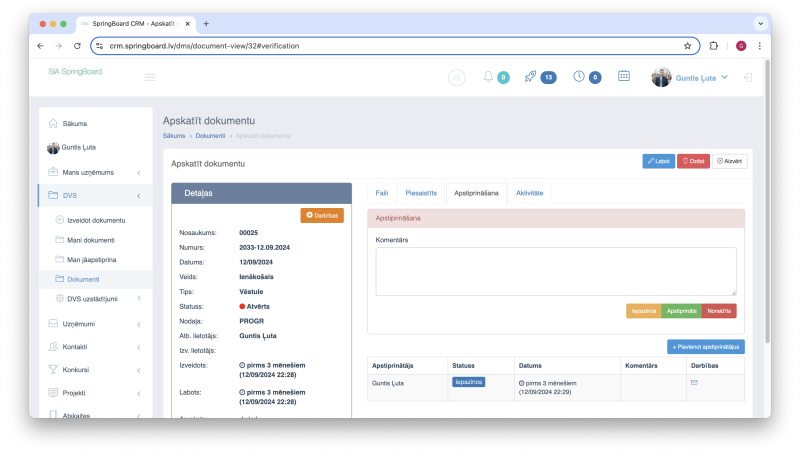Click the logout icon beside user name
The height and width of the screenshot is (450, 800).
click(748, 78)
